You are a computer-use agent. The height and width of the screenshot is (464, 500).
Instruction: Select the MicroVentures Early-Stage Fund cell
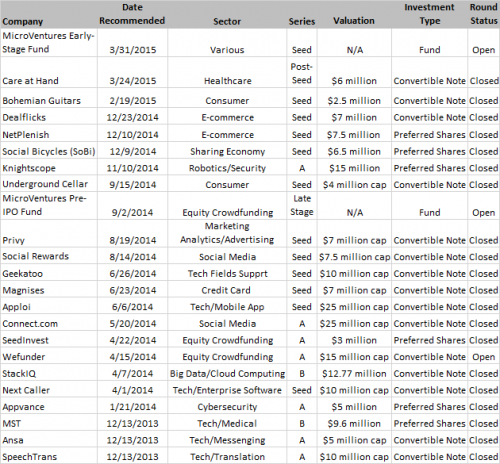(x=49, y=42)
